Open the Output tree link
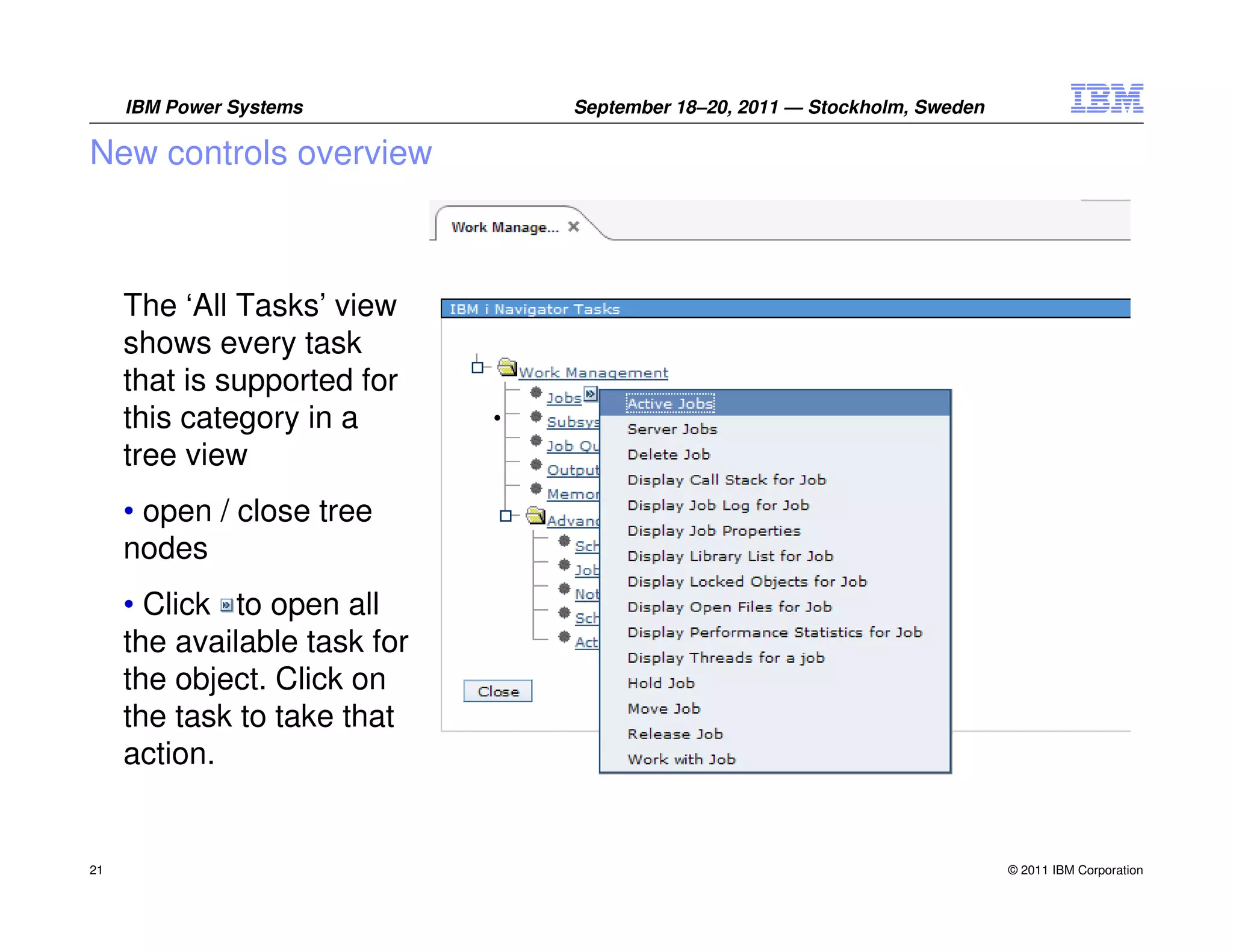The width and height of the screenshot is (1233, 952). point(573,470)
